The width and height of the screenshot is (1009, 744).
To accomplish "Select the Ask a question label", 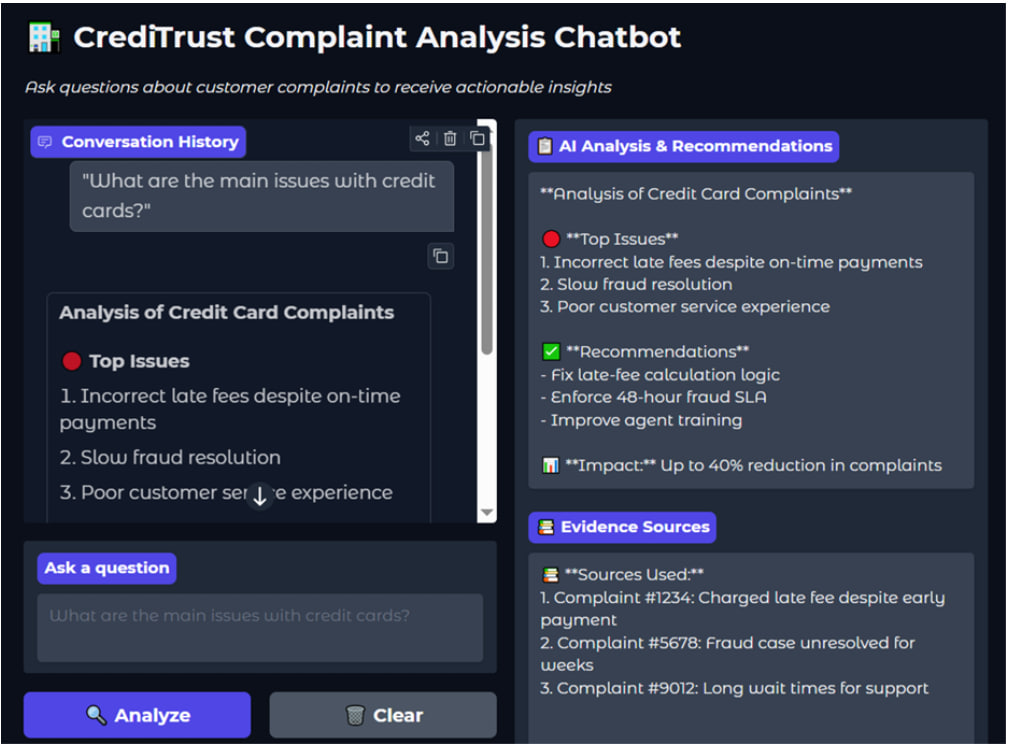I will click(x=106, y=568).
